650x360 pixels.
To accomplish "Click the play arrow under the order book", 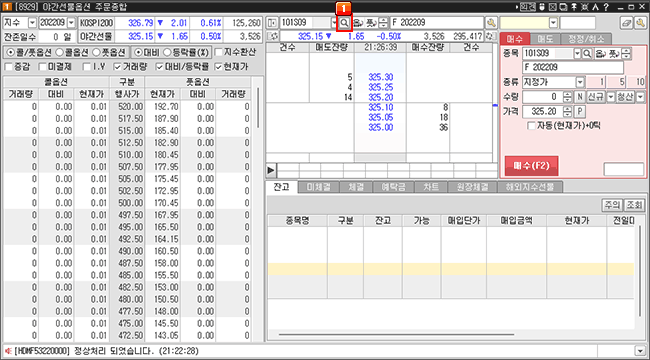I will click(271, 170).
